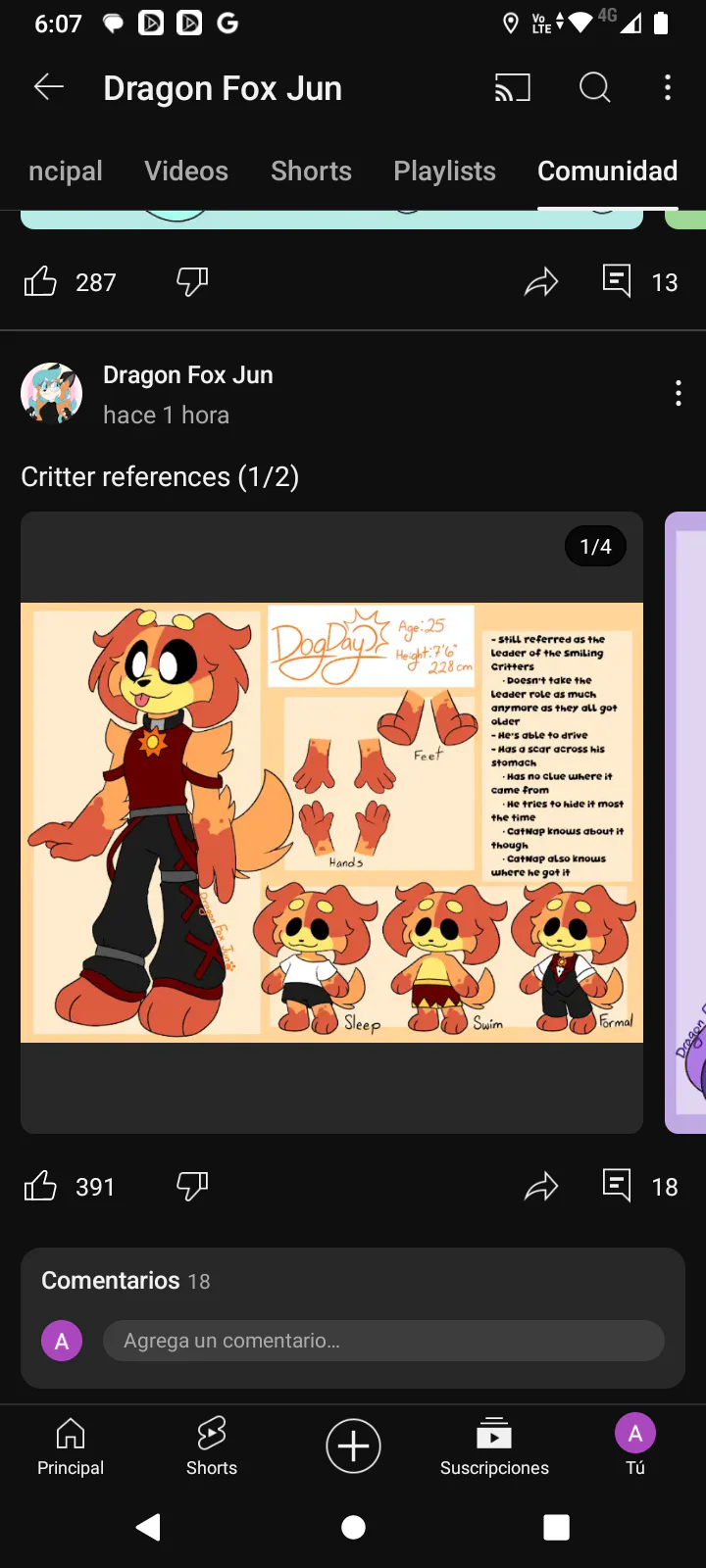Screen dimensions: 706x1568
Task: Switch to the Playlists tab
Action: click(x=445, y=171)
